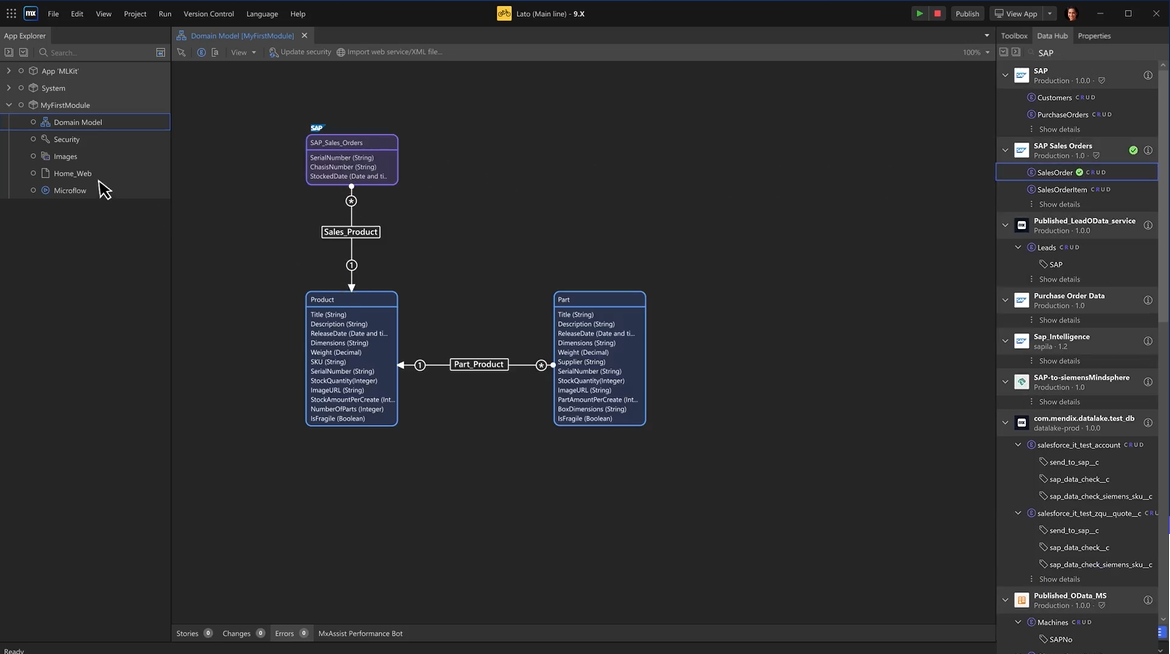Open the Version Control menu
Viewport: 1170px width, 654px height.
[208, 13]
